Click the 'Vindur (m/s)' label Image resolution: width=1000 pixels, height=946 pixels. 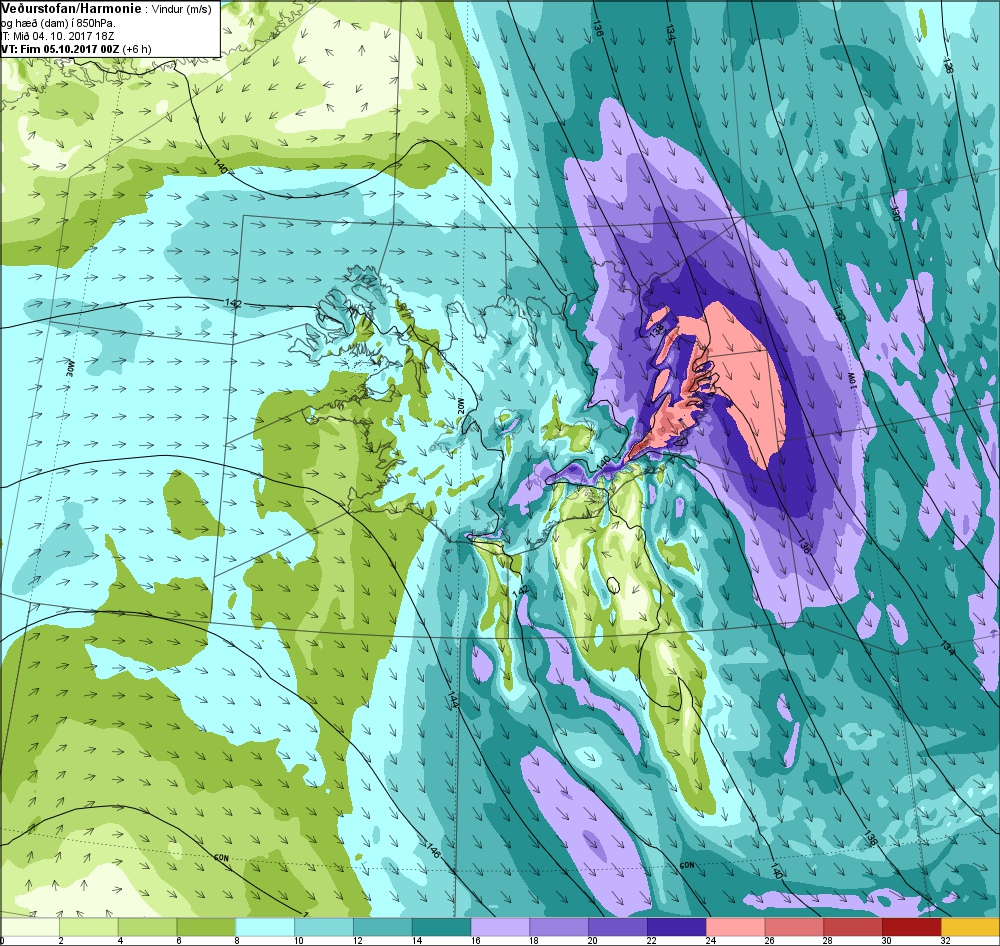click(x=182, y=10)
